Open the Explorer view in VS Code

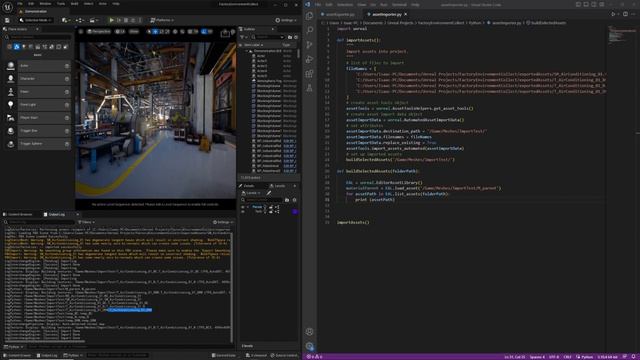[309, 16]
